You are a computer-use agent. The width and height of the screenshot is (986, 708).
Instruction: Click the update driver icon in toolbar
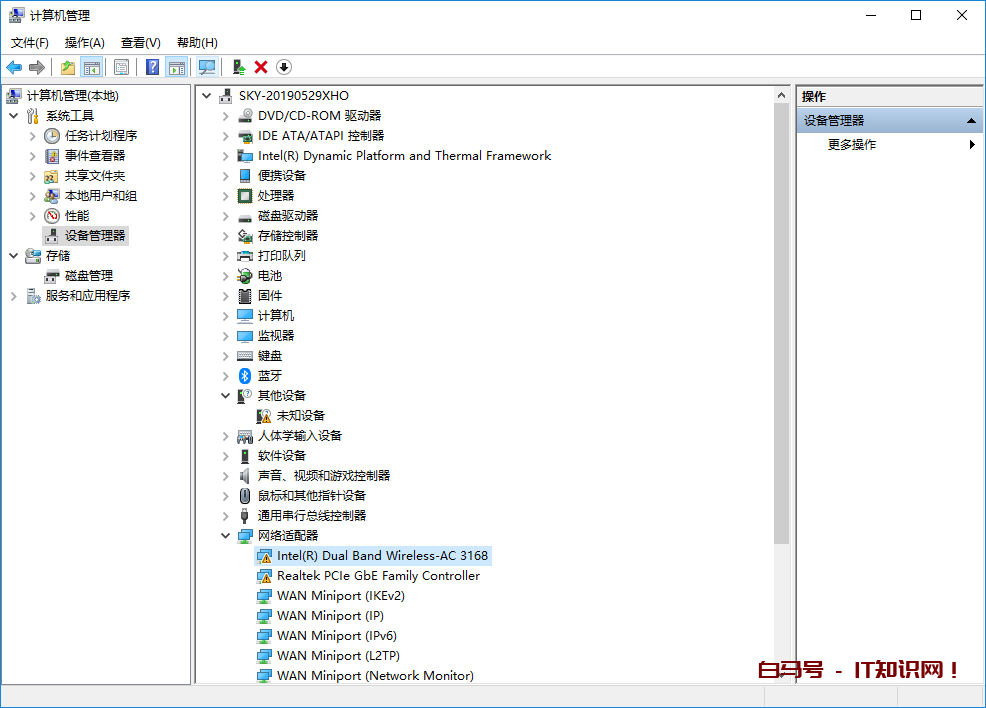[238, 67]
